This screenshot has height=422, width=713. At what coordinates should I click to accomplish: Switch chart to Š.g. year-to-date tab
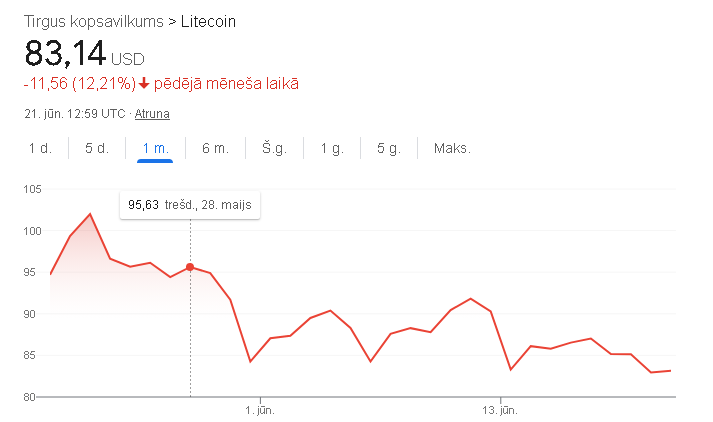[x=274, y=148]
